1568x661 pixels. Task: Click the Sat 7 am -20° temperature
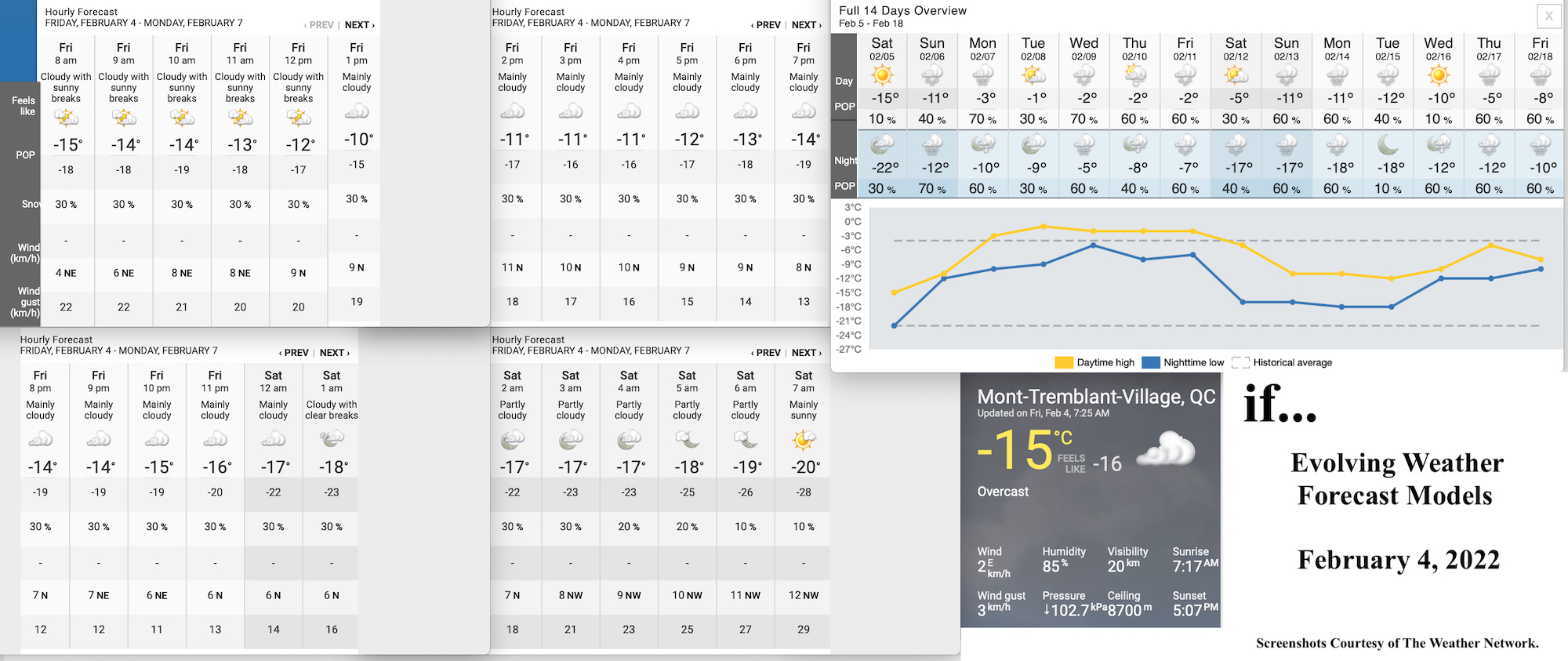click(x=805, y=467)
